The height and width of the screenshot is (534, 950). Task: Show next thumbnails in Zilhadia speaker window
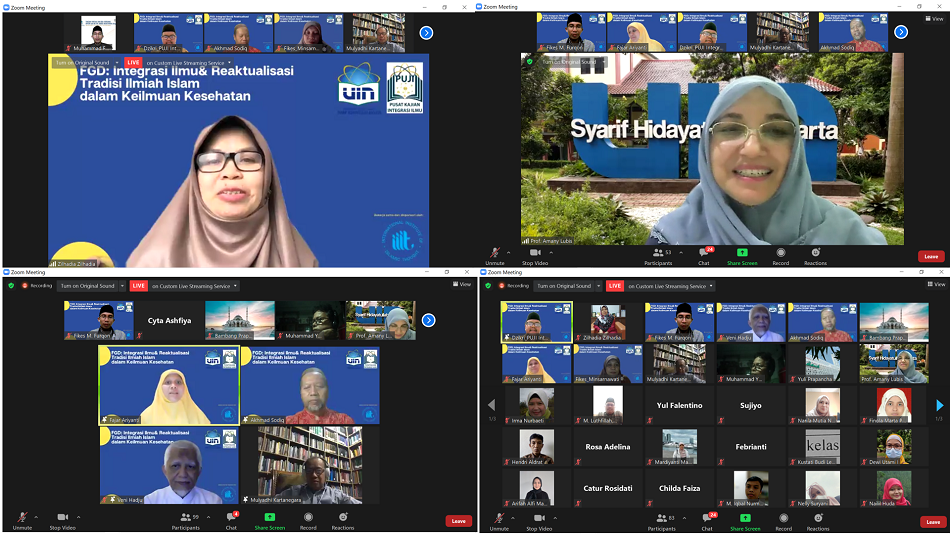click(427, 33)
